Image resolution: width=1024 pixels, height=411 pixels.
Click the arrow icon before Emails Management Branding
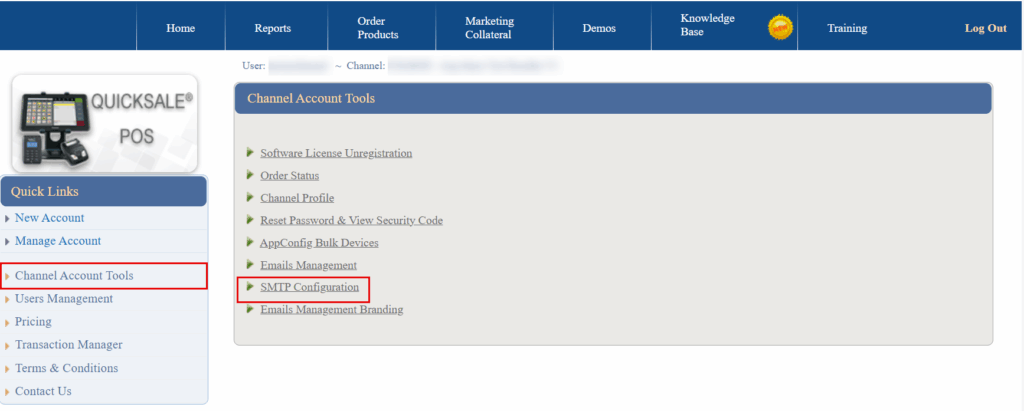(x=250, y=309)
